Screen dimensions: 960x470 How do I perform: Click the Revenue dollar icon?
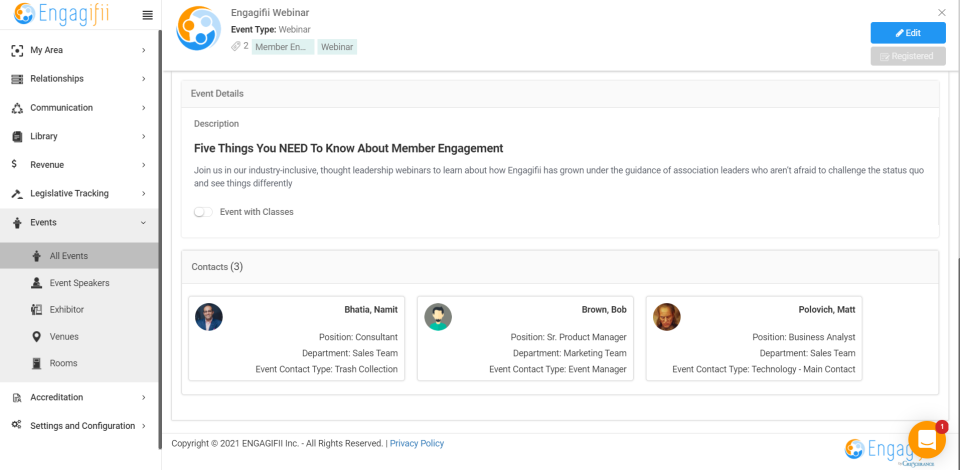[x=15, y=165]
